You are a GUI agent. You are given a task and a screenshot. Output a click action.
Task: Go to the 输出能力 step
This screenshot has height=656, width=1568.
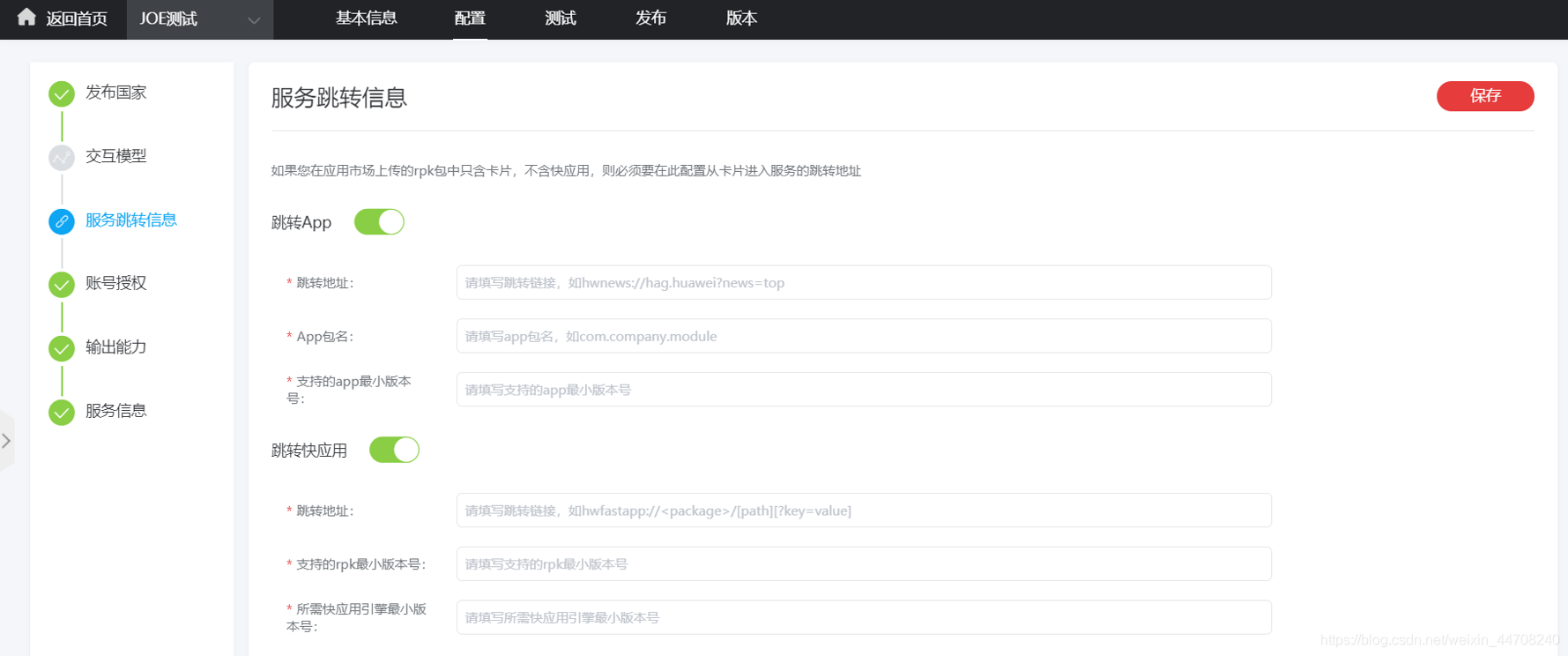point(115,347)
